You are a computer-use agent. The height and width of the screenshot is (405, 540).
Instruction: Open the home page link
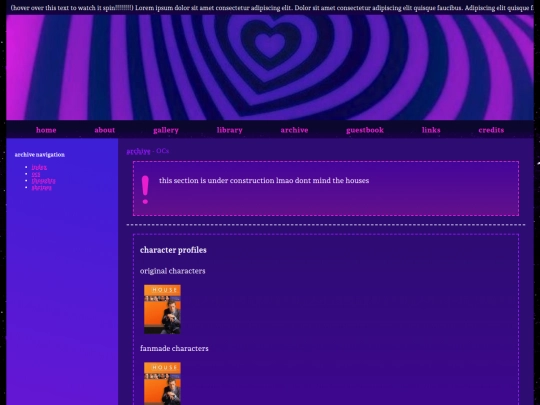[46, 130]
